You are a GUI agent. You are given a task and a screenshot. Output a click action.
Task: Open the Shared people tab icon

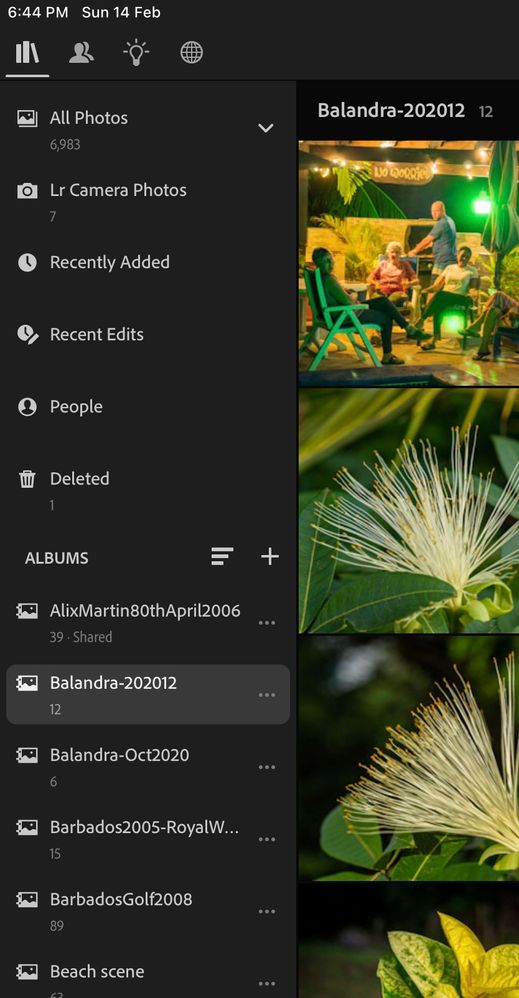click(x=82, y=53)
